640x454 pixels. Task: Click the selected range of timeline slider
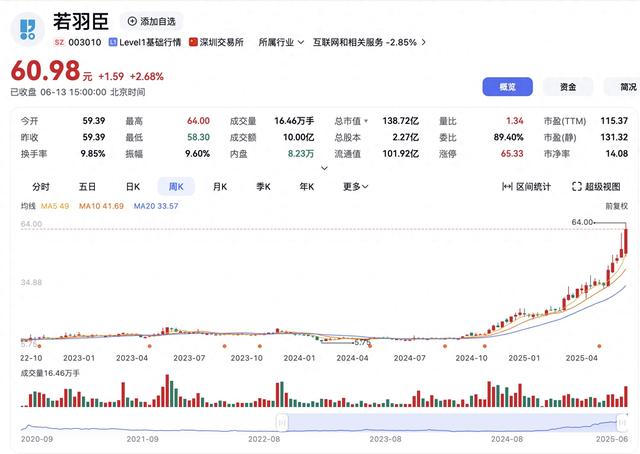[452, 423]
